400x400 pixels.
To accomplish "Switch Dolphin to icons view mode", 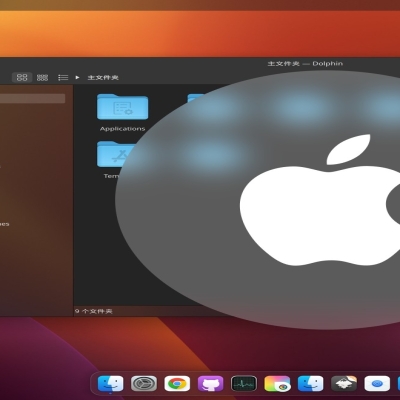I will point(22,77).
